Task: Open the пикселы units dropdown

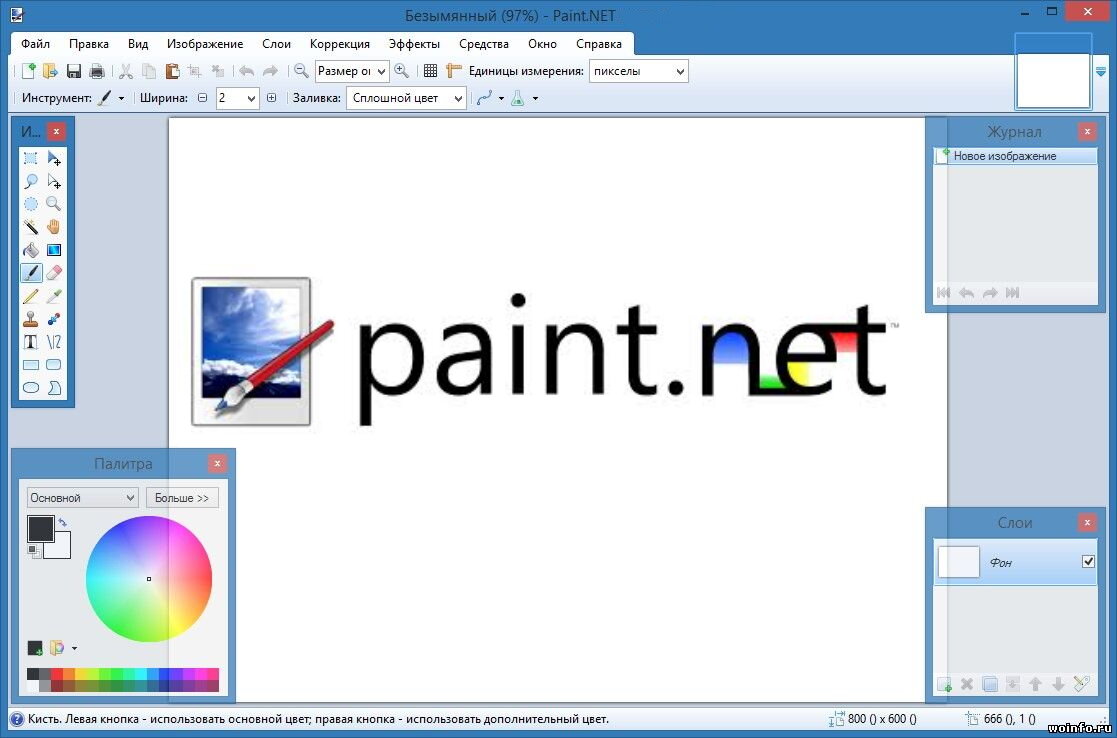Action: tap(638, 71)
